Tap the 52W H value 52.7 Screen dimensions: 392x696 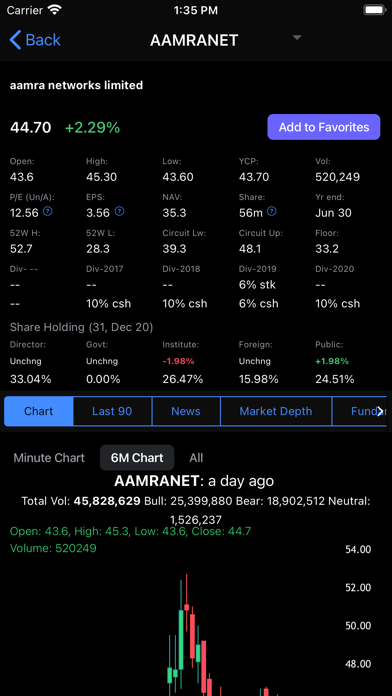(x=21, y=249)
